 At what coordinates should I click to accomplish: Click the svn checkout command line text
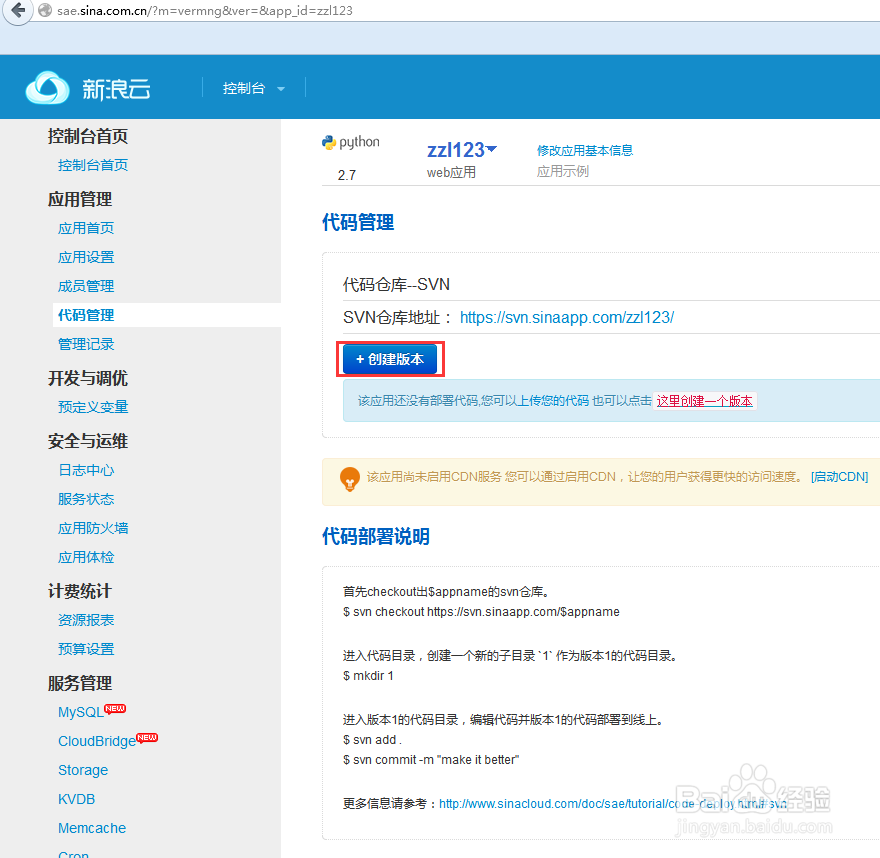(x=481, y=612)
